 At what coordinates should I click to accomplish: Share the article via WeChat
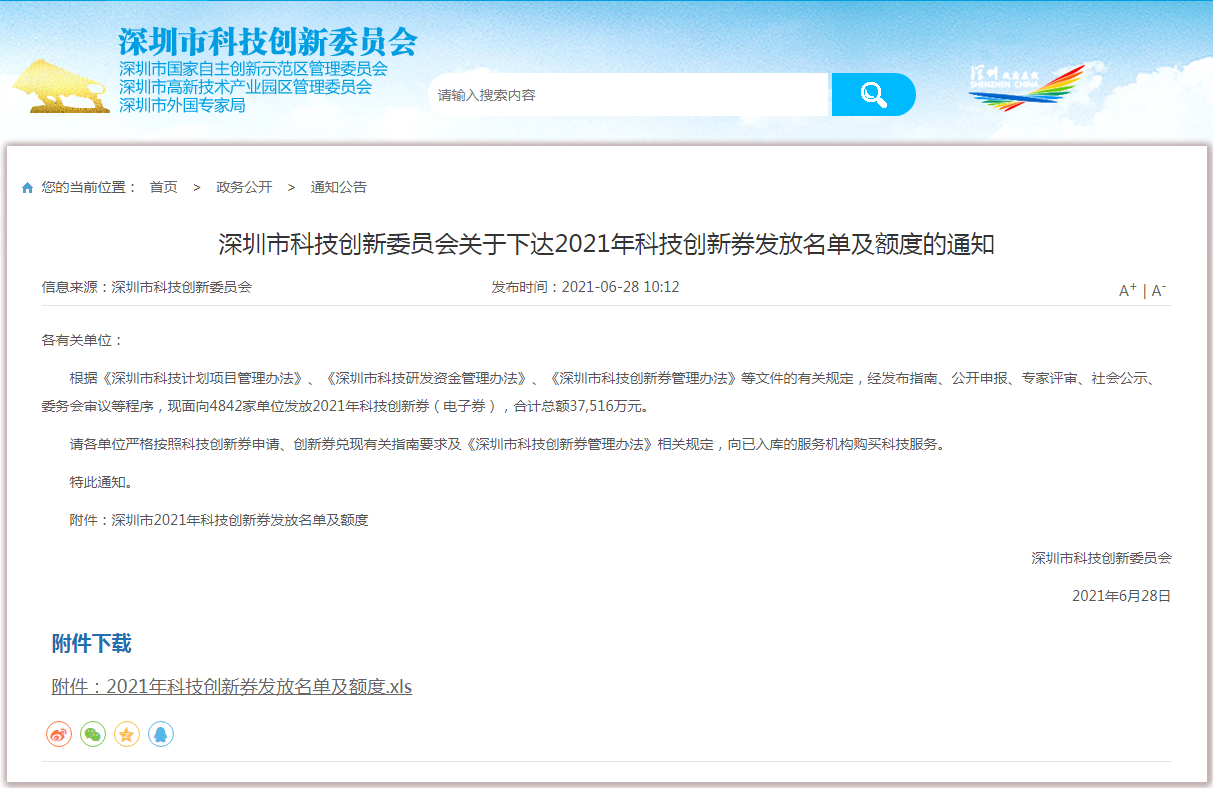pos(92,733)
